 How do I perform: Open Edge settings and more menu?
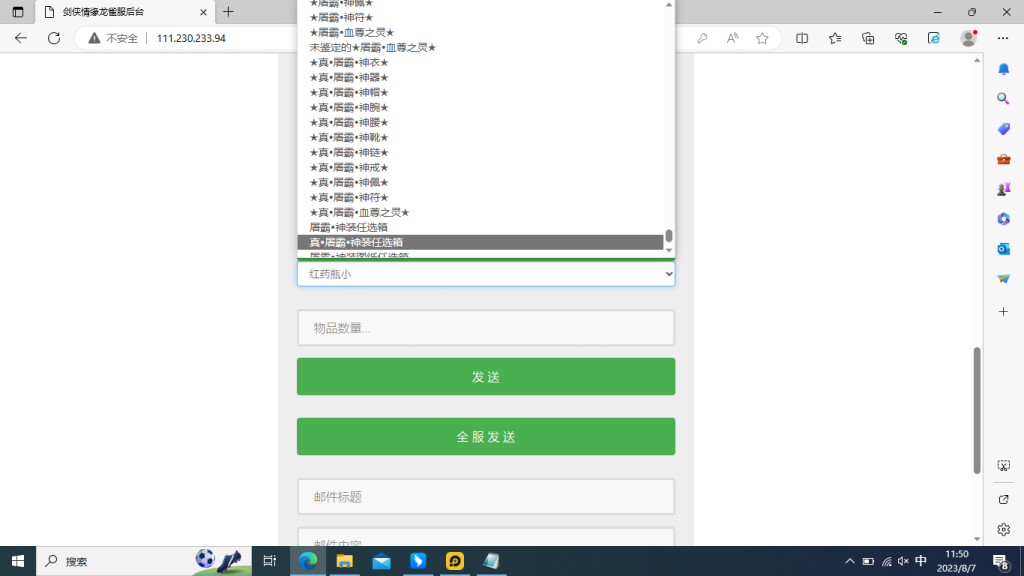pyautogui.click(x=1003, y=38)
